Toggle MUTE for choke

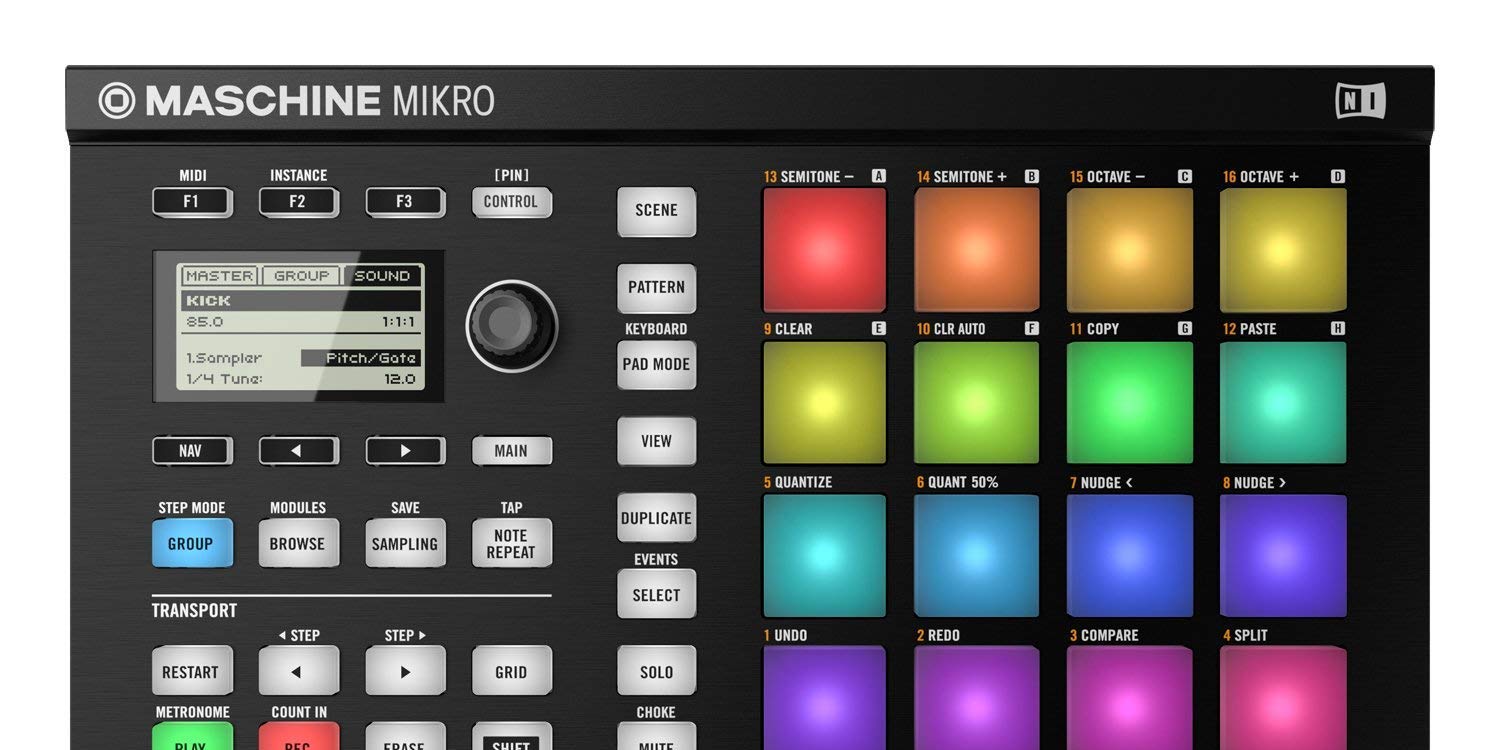click(x=656, y=742)
